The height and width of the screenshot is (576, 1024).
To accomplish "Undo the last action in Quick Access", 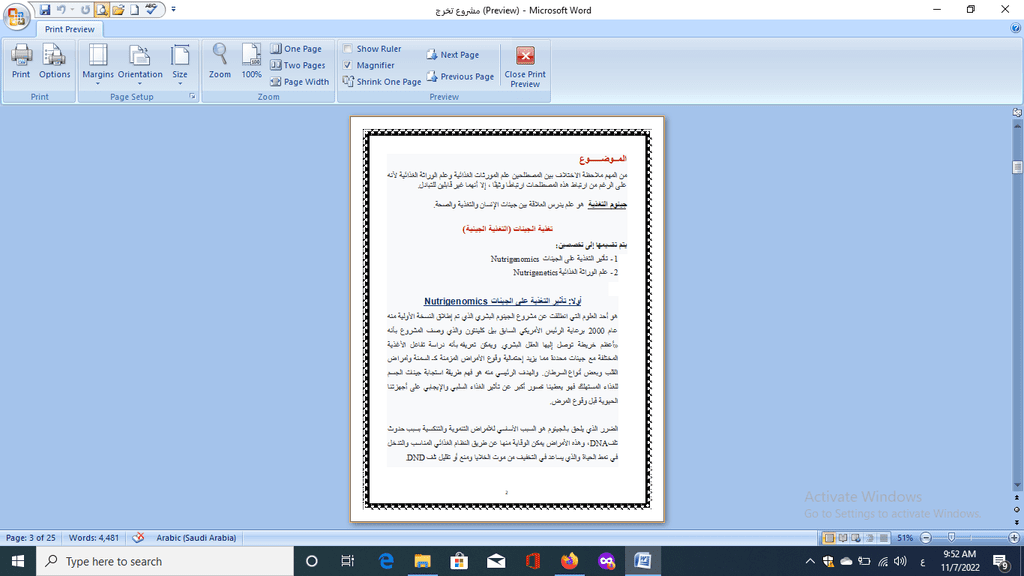I will coord(61,10).
